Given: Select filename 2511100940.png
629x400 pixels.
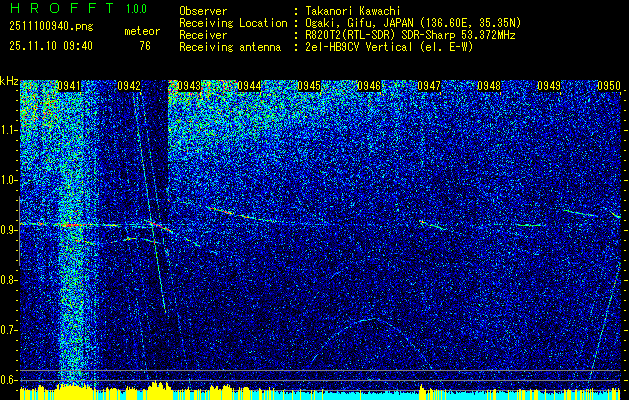Looking at the screenshot, I should click(51, 26).
